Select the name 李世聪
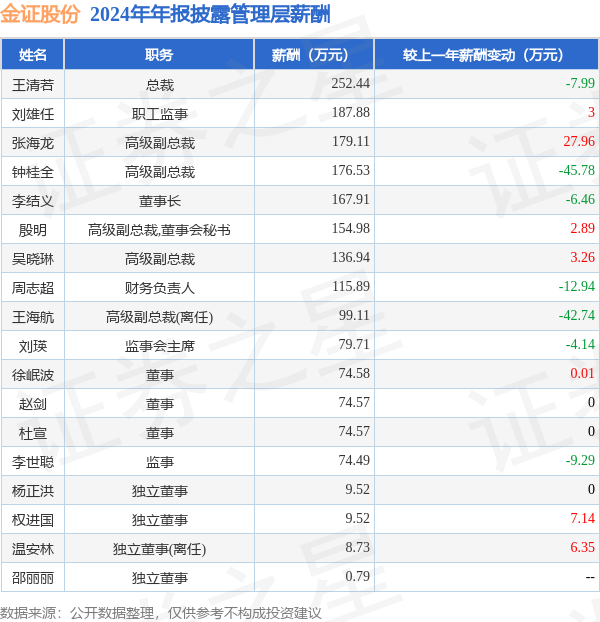 point(33,462)
